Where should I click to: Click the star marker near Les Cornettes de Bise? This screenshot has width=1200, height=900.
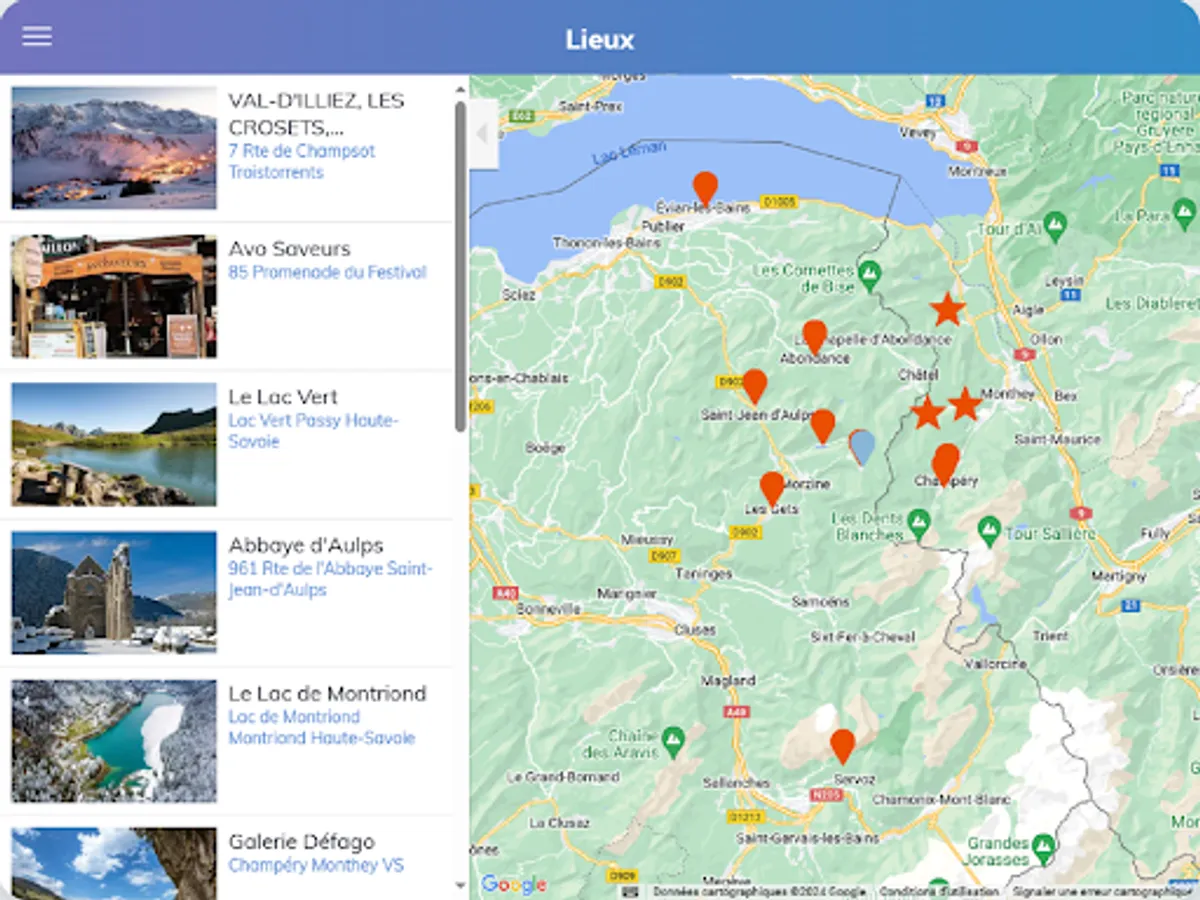[x=945, y=308]
